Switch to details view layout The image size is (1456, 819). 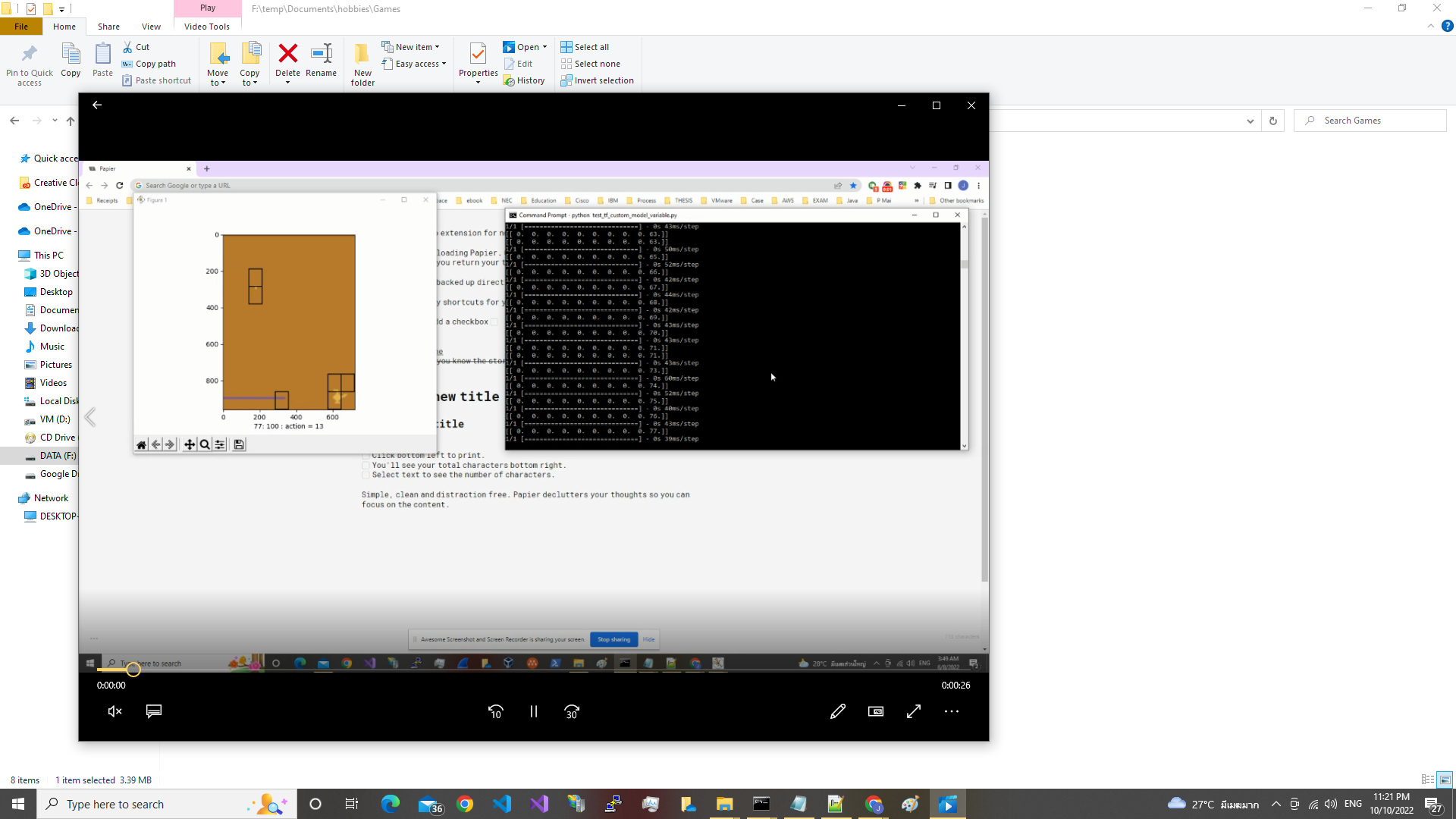[1428, 780]
